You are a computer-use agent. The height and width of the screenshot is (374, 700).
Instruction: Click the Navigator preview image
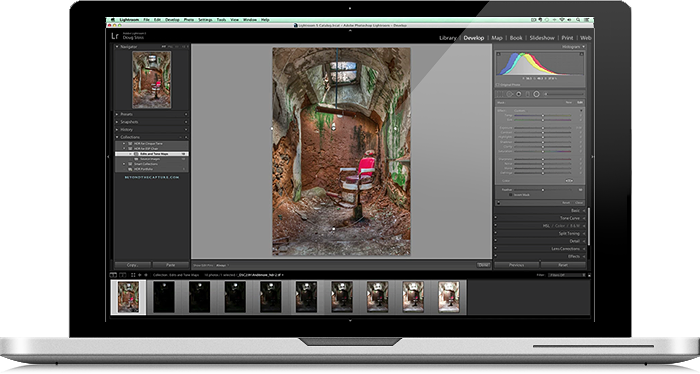pyautogui.click(x=151, y=79)
